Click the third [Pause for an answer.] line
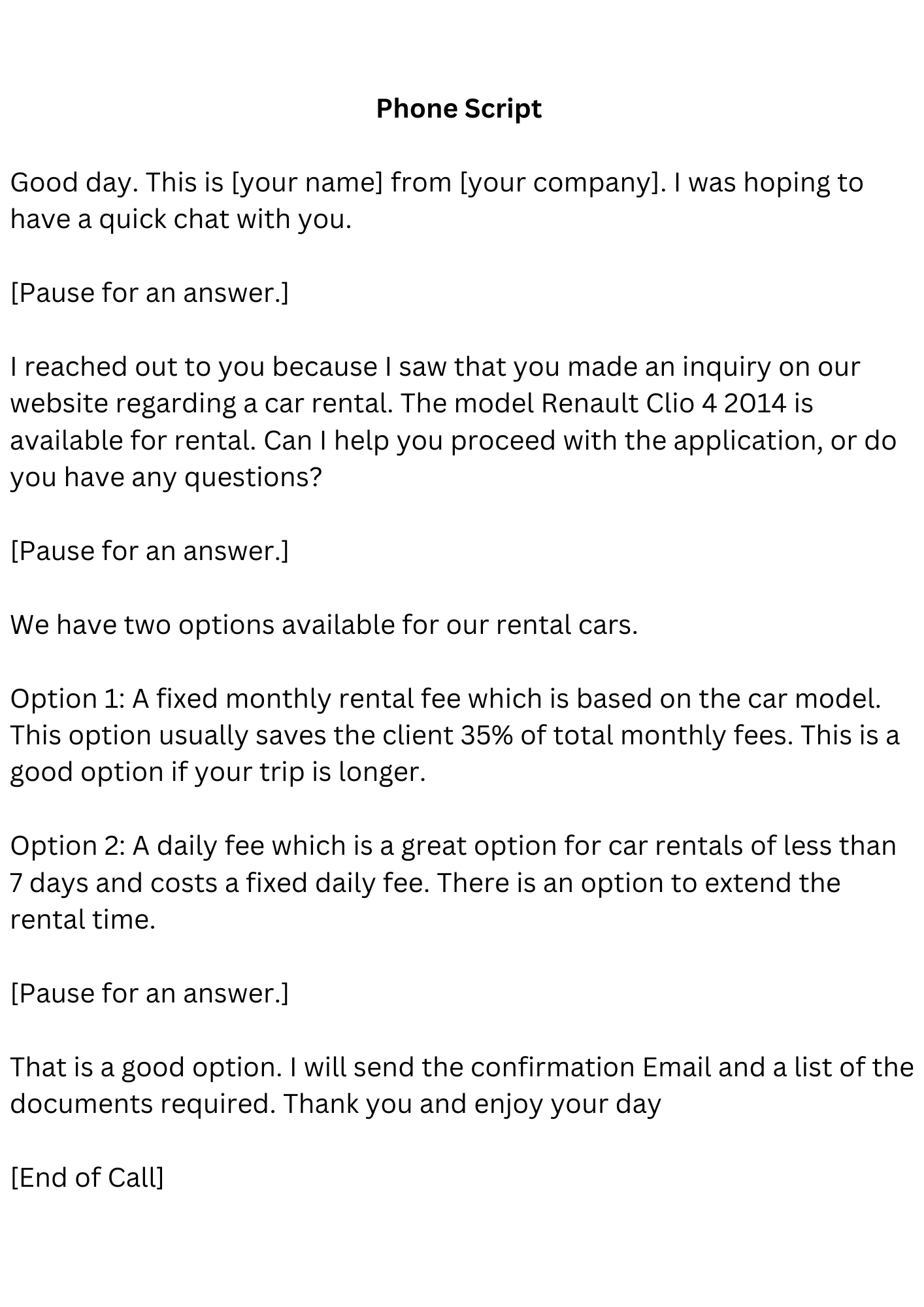Screen dimensions: 924x1307 150,993
